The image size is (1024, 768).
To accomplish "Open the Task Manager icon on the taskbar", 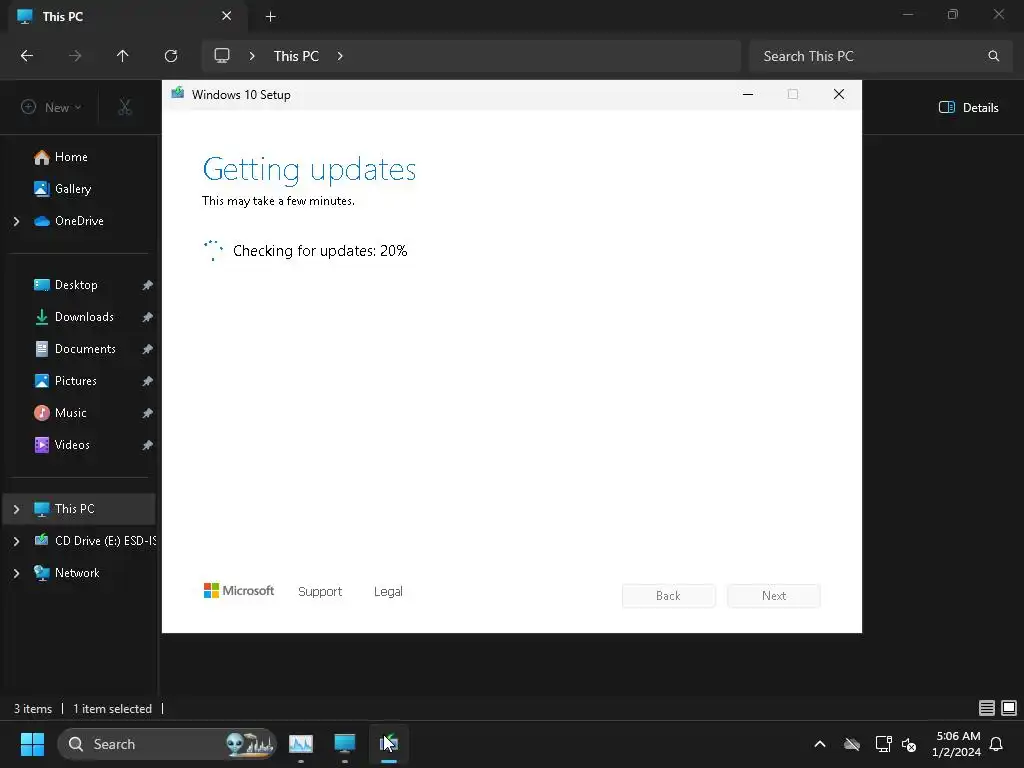I will [x=301, y=744].
